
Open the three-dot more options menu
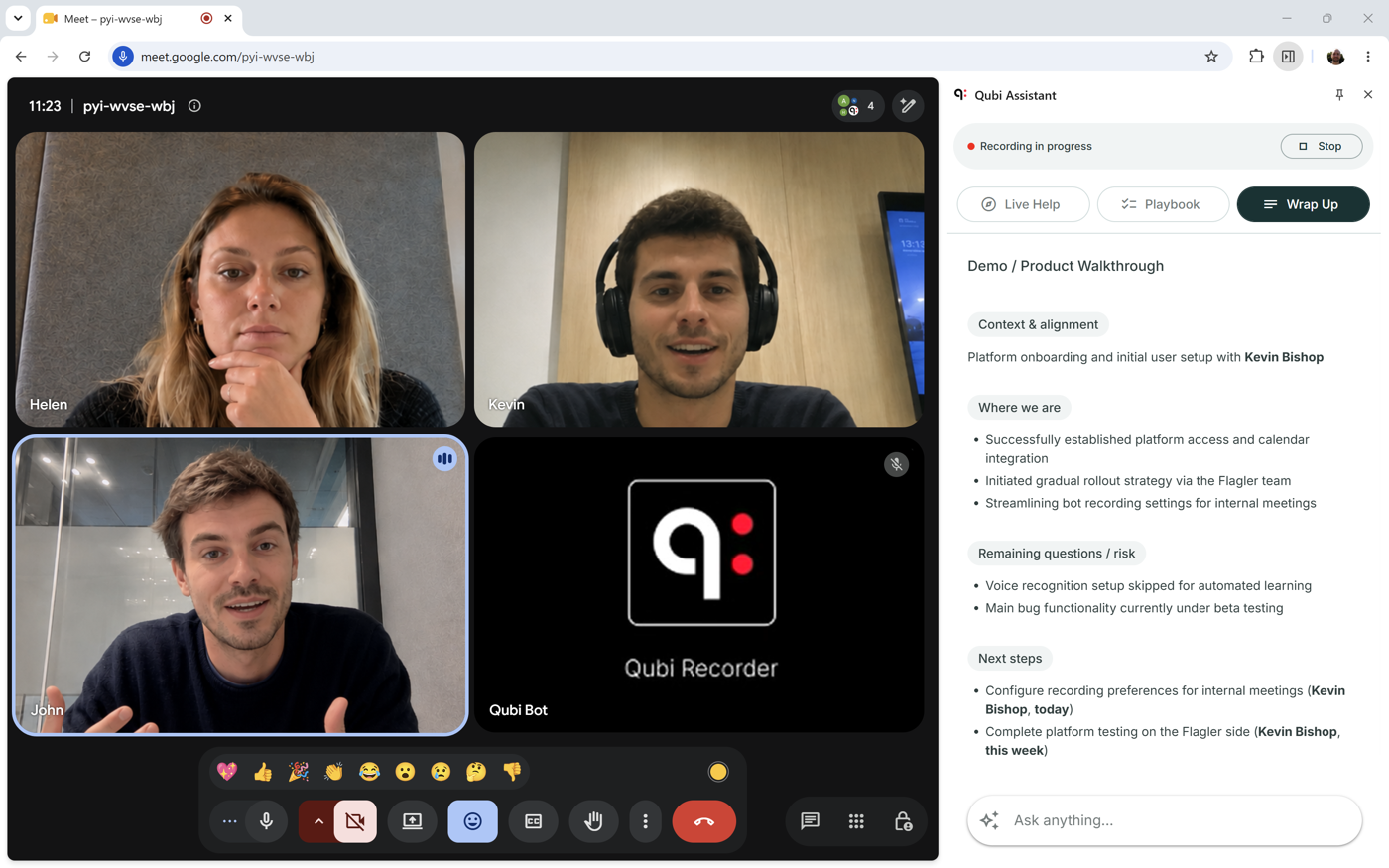click(x=645, y=821)
